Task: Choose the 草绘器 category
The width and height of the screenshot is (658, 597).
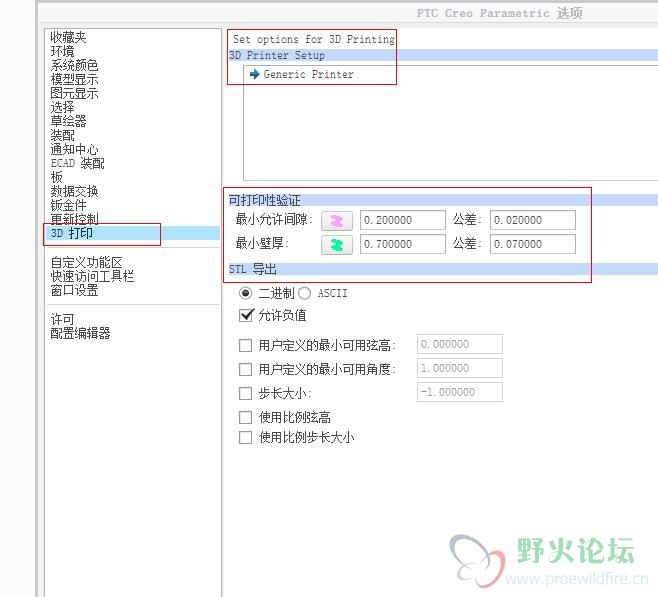Action: point(68,121)
